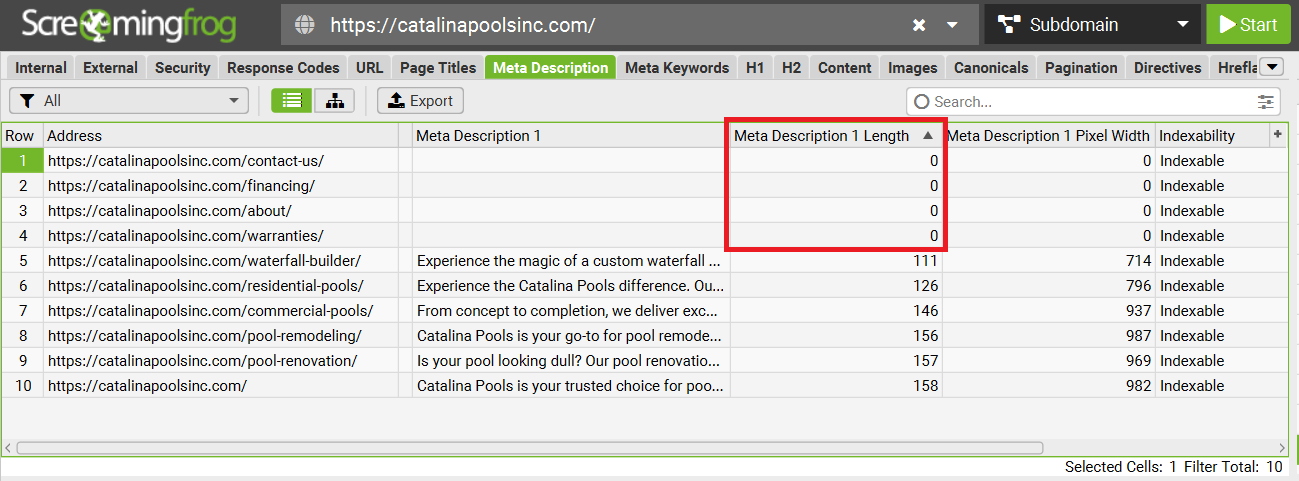Click the Screaming Frog logo
The width and height of the screenshot is (1299, 481).
tap(131, 24)
